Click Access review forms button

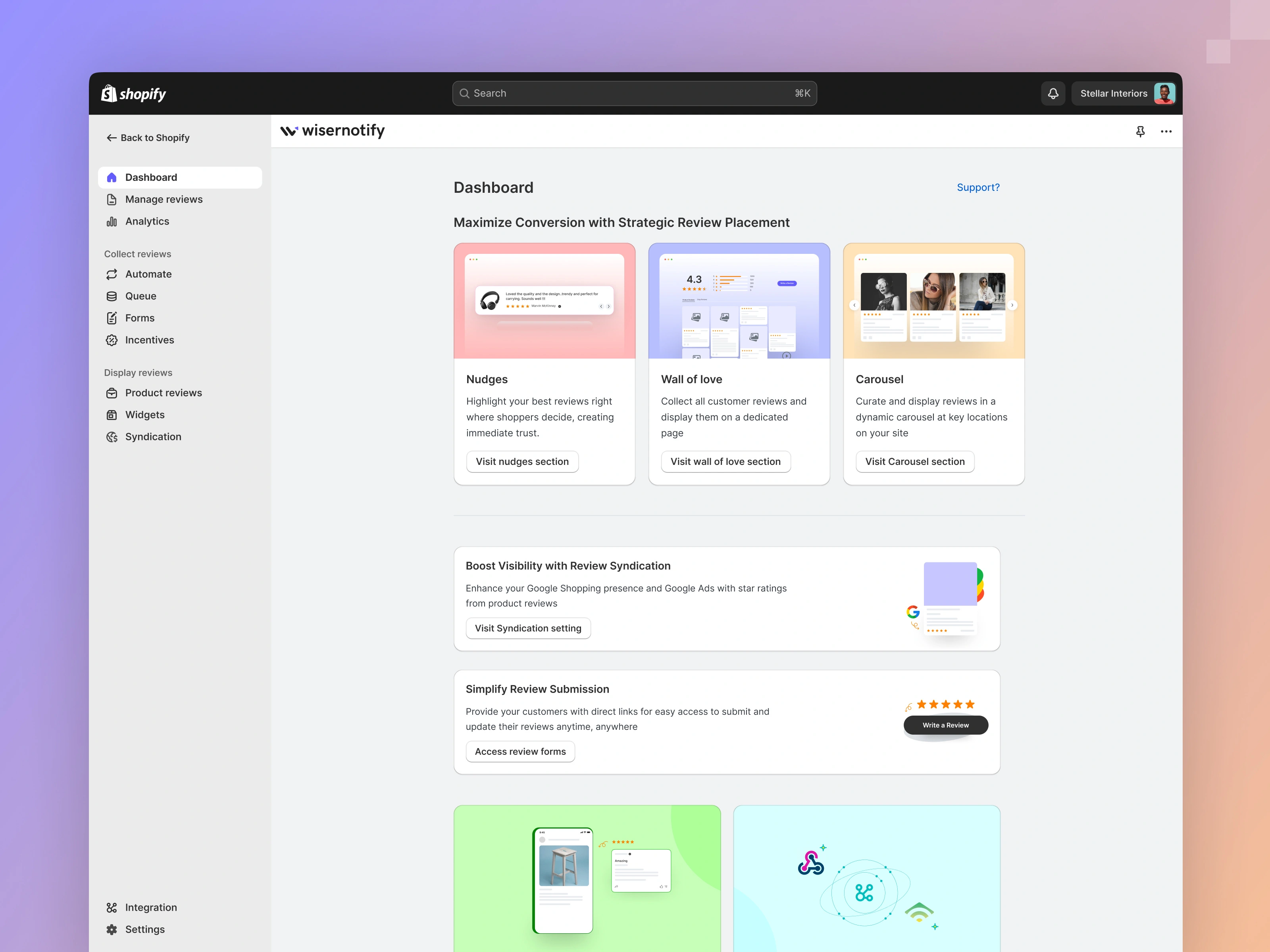(x=520, y=752)
